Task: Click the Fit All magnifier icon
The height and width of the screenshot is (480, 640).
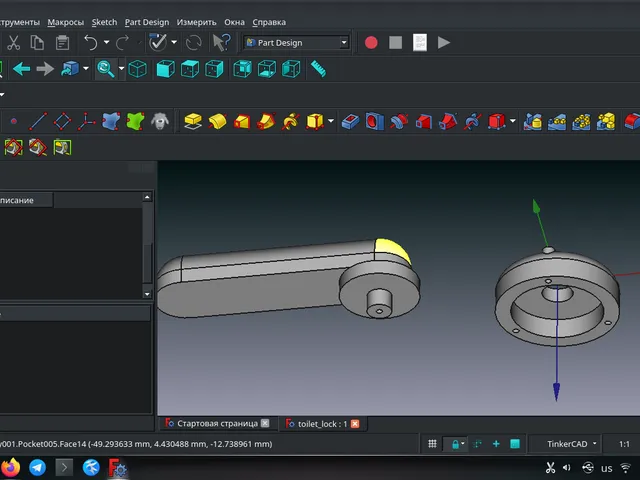Action: pyautogui.click(x=106, y=69)
